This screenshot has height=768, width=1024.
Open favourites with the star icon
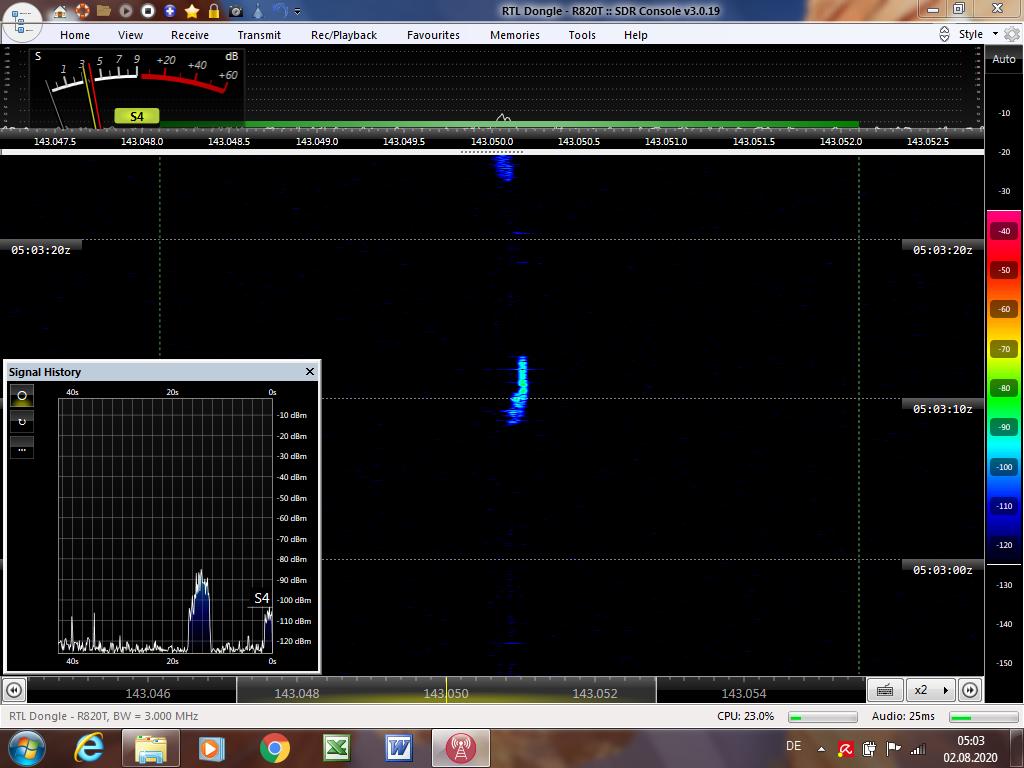pyautogui.click(x=192, y=11)
